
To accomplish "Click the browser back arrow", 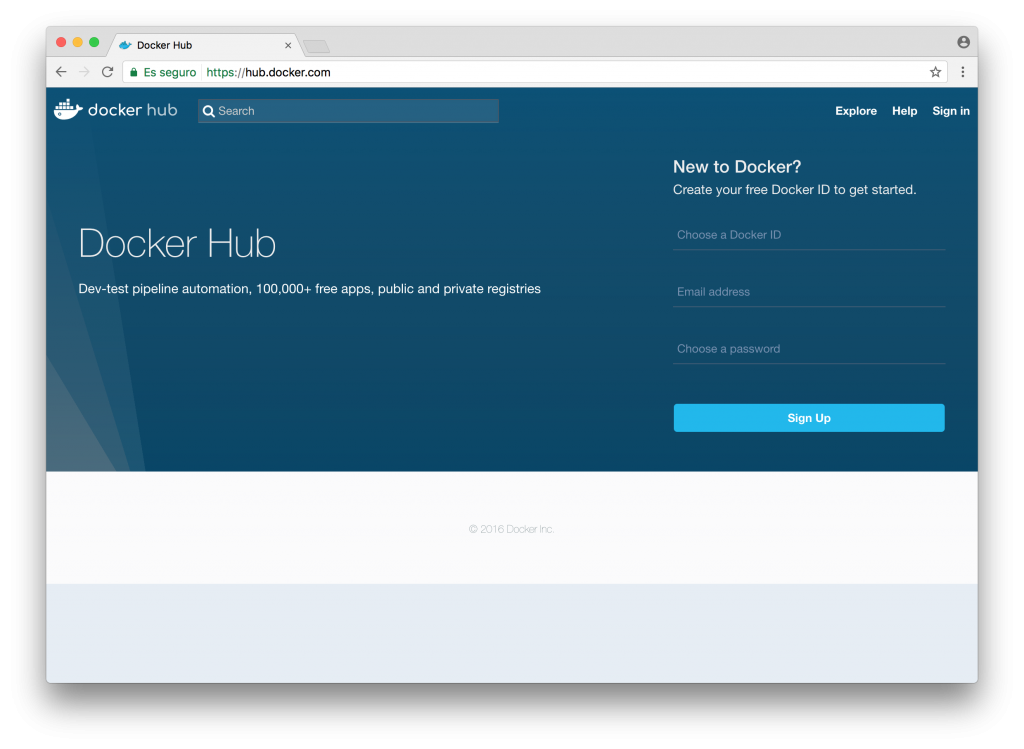I will point(61,72).
